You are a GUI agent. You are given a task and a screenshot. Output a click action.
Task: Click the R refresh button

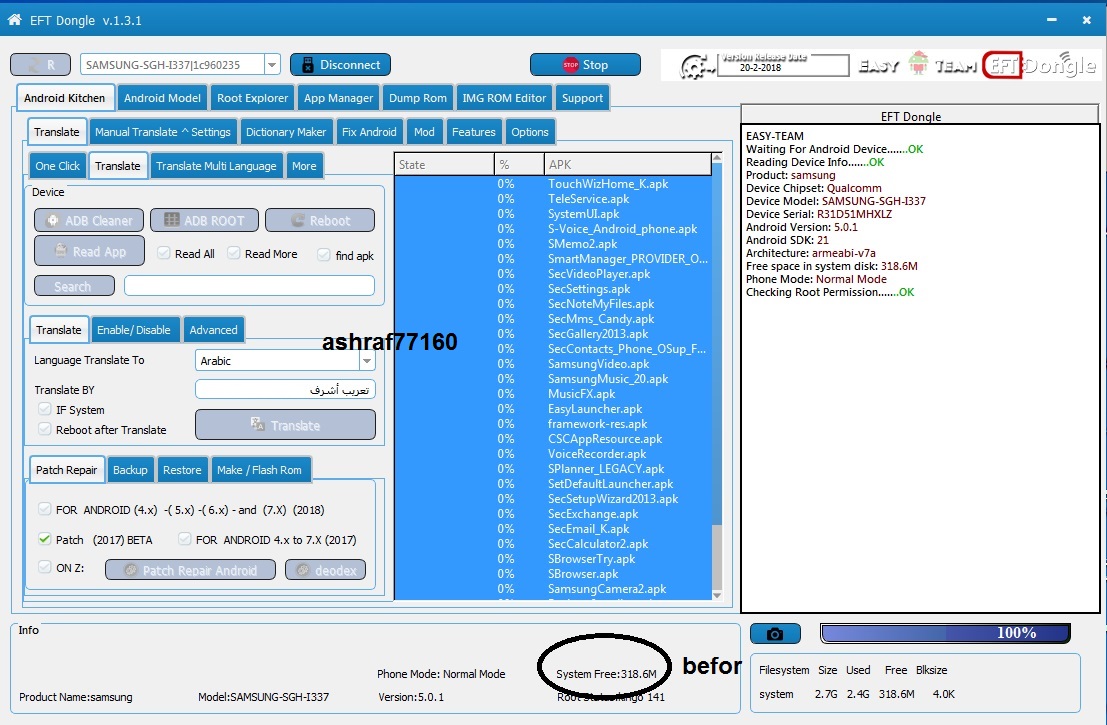click(x=40, y=64)
